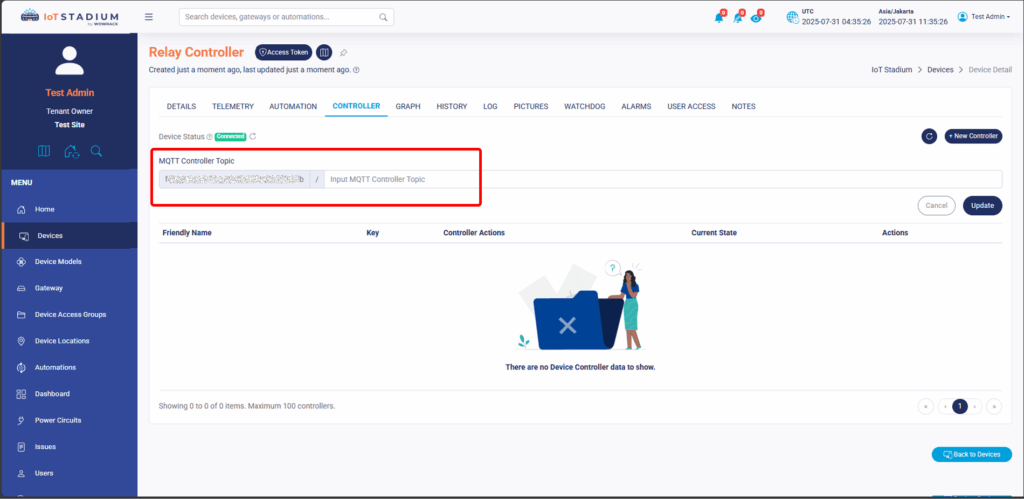The width and height of the screenshot is (1024, 499).
Task: Click the map icon next to Access Token
Action: pos(324,52)
